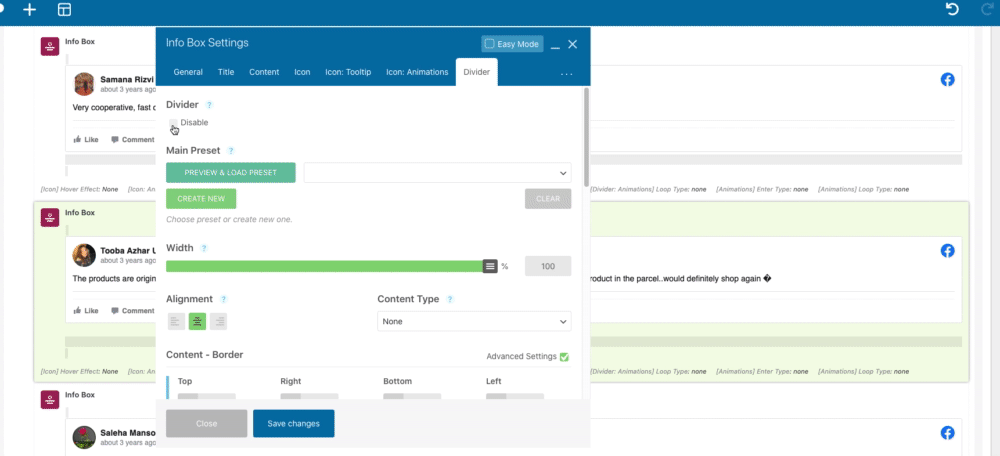Click the Clear preset button

coord(548,199)
